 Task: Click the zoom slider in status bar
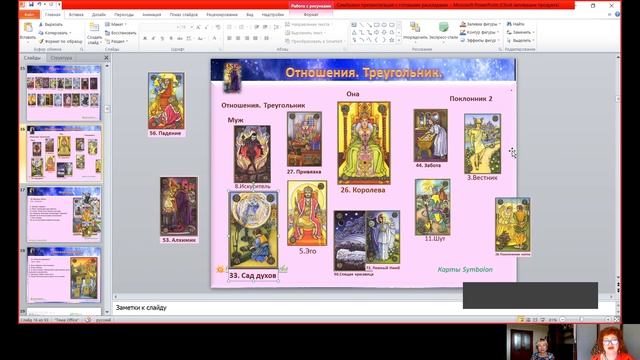[x=582, y=320]
